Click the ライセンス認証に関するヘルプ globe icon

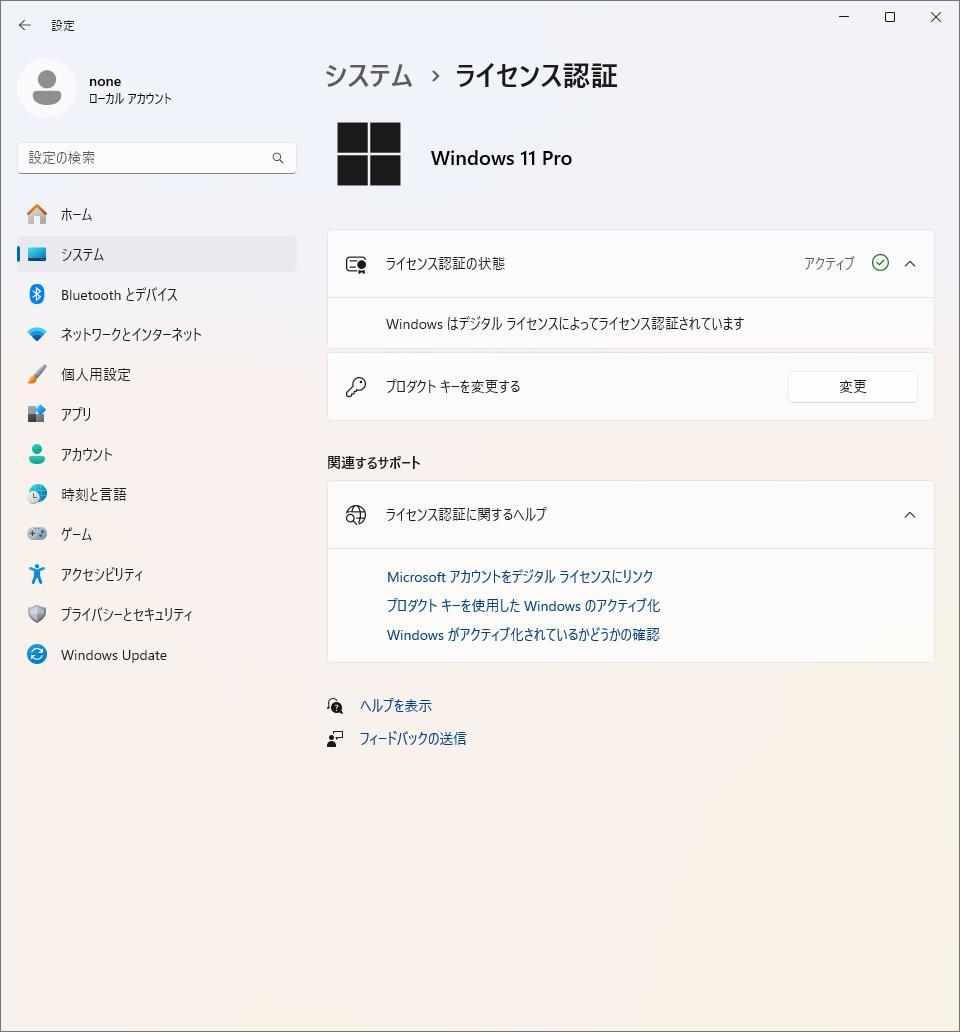tap(356, 515)
